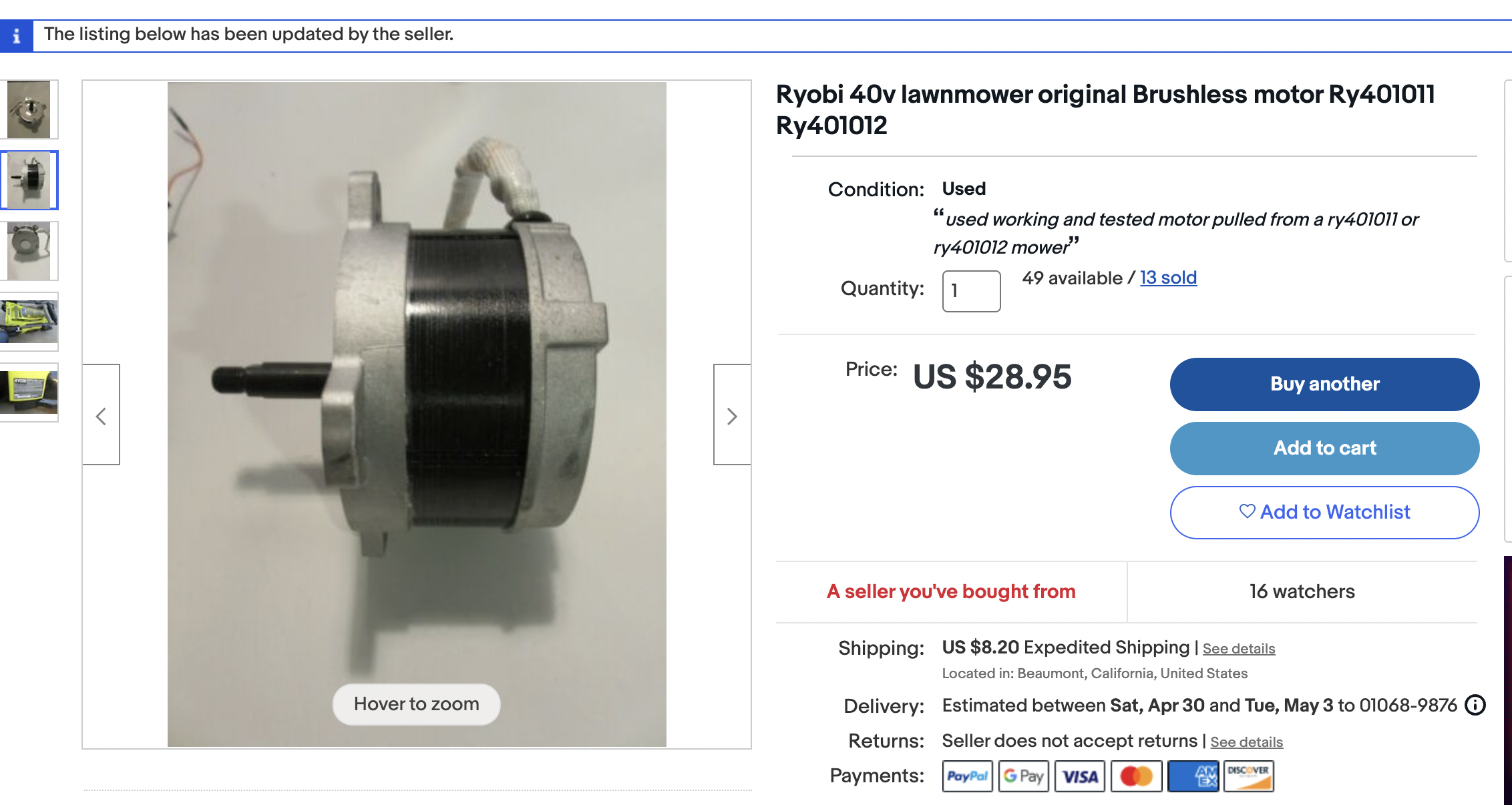
Task: Click the Visa payment icon
Action: click(1080, 776)
